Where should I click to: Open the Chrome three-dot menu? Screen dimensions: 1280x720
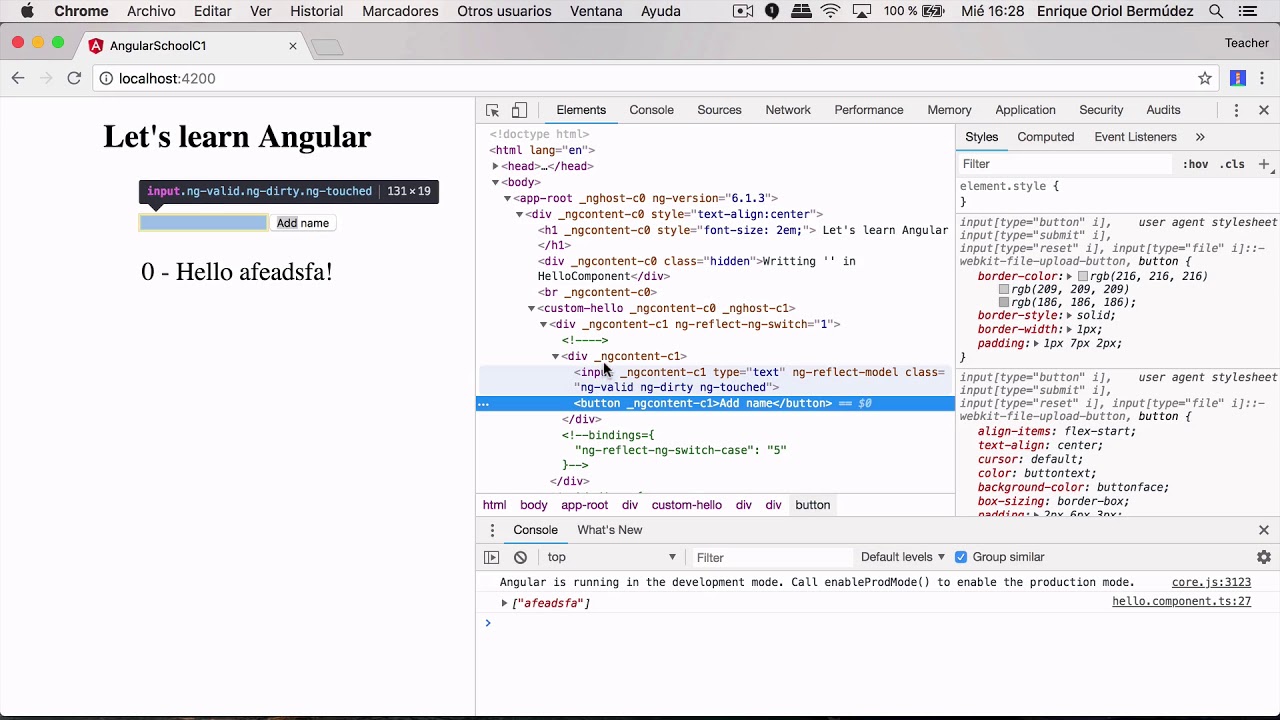point(1264,78)
